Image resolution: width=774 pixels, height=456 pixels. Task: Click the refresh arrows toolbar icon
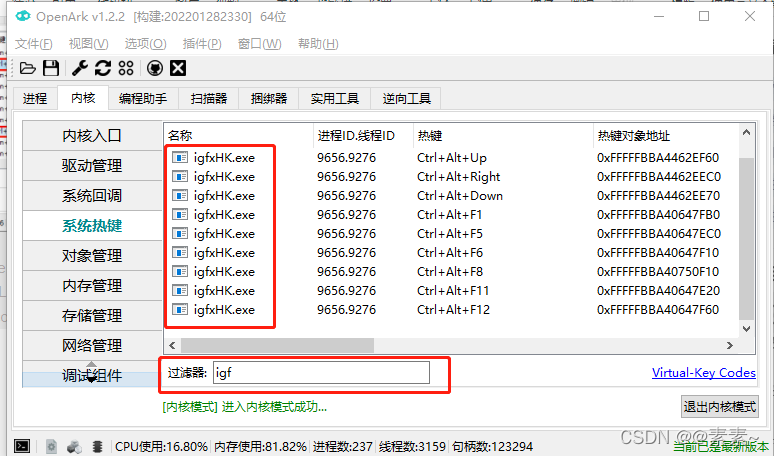click(x=103, y=68)
